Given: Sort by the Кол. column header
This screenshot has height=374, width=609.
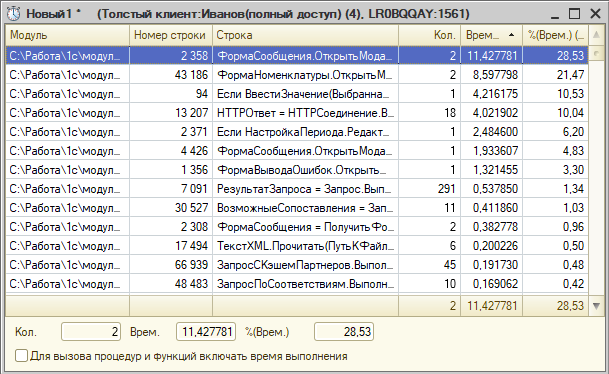Looking at the screenshot, I should 430,35.
